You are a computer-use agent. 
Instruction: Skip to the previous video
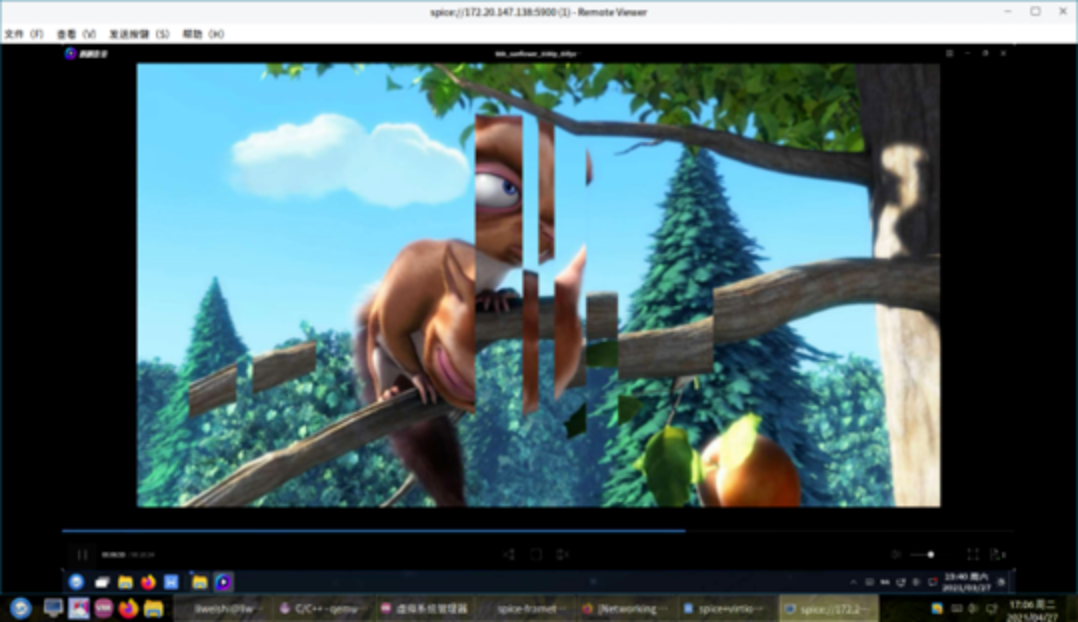click(x=509, y=555)
